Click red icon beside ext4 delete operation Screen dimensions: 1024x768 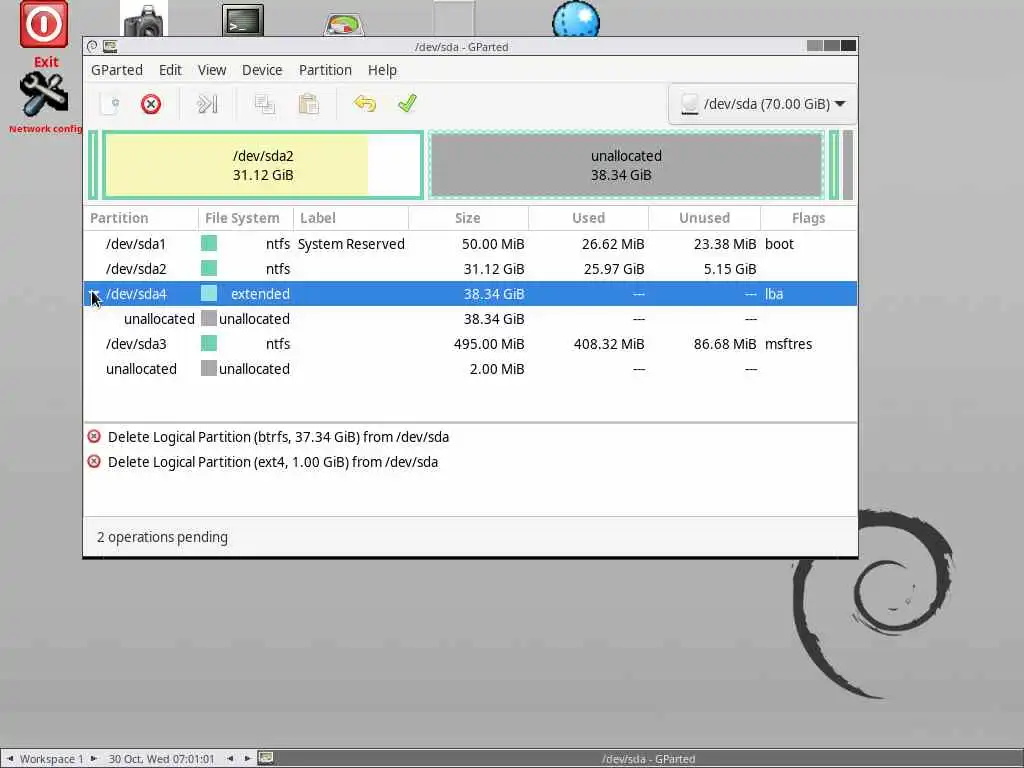tap(94, 461)
